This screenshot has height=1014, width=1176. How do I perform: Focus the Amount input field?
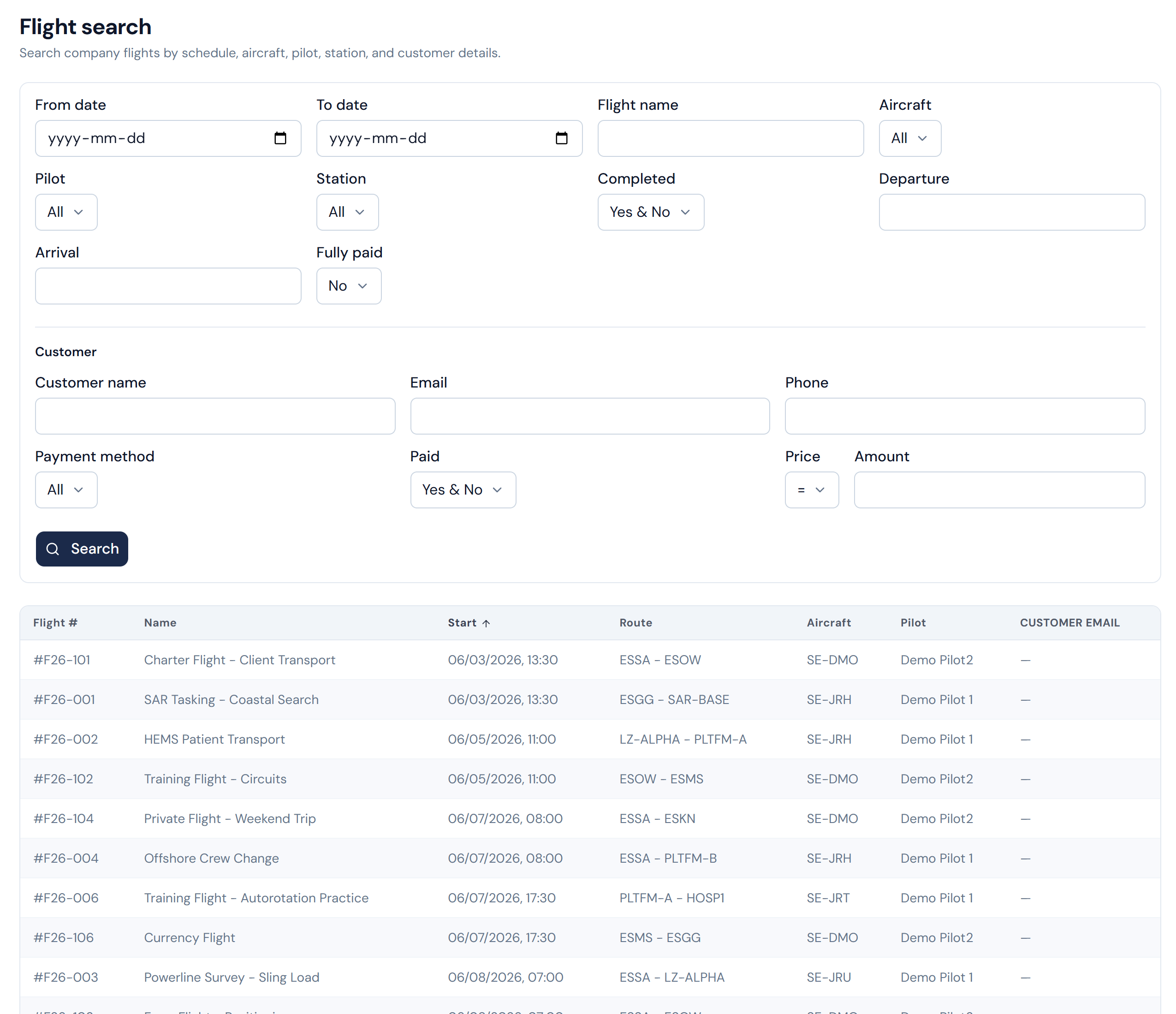[x=999, y=489]
